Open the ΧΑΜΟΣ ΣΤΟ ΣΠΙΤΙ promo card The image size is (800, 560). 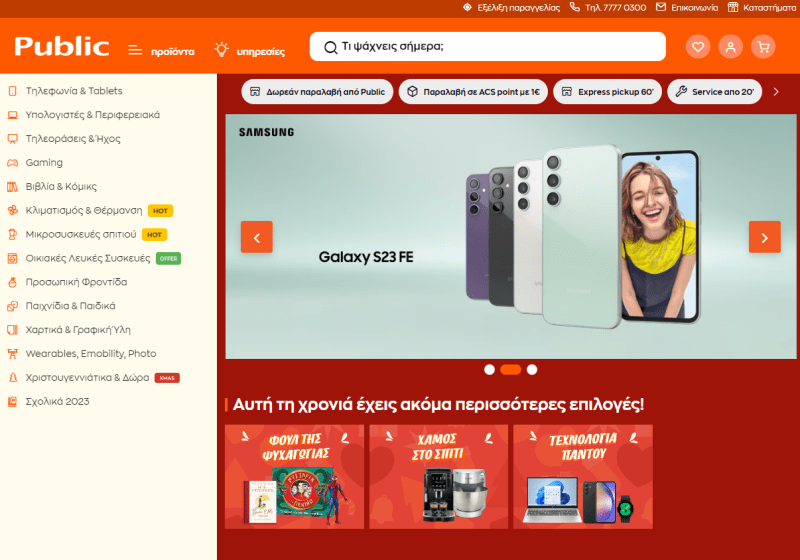pyautogui.click(x=439, y=477)
